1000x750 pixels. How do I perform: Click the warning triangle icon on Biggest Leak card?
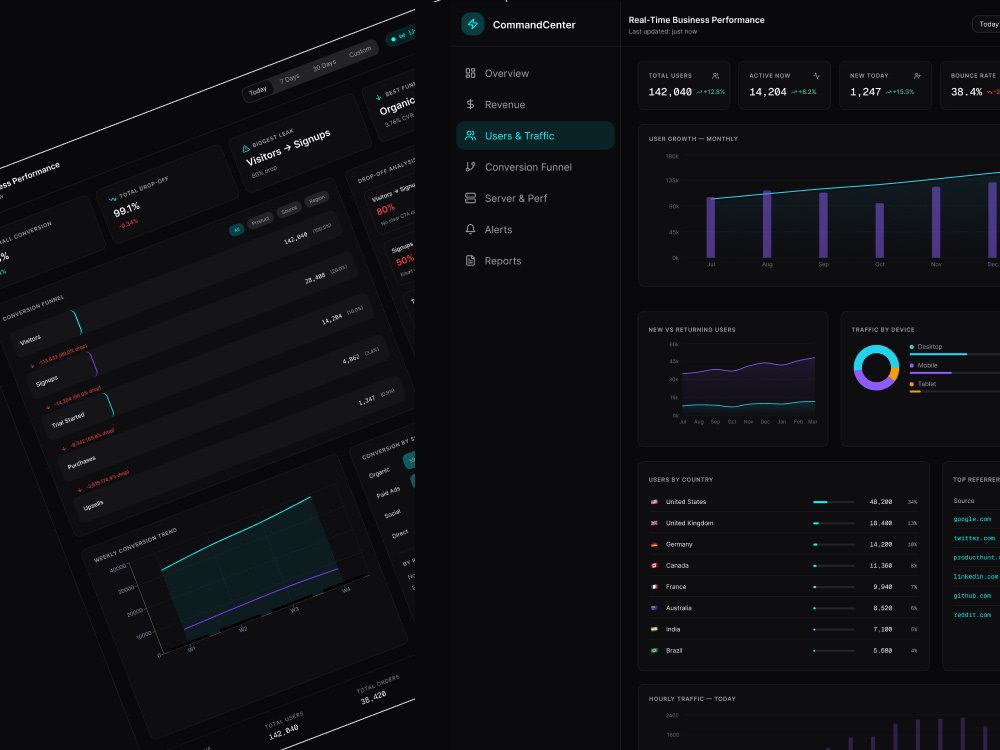coord(246,149)
